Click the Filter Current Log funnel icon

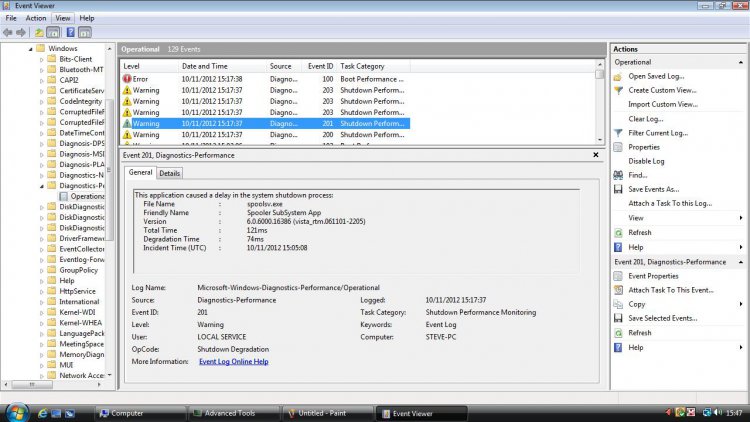618,133
